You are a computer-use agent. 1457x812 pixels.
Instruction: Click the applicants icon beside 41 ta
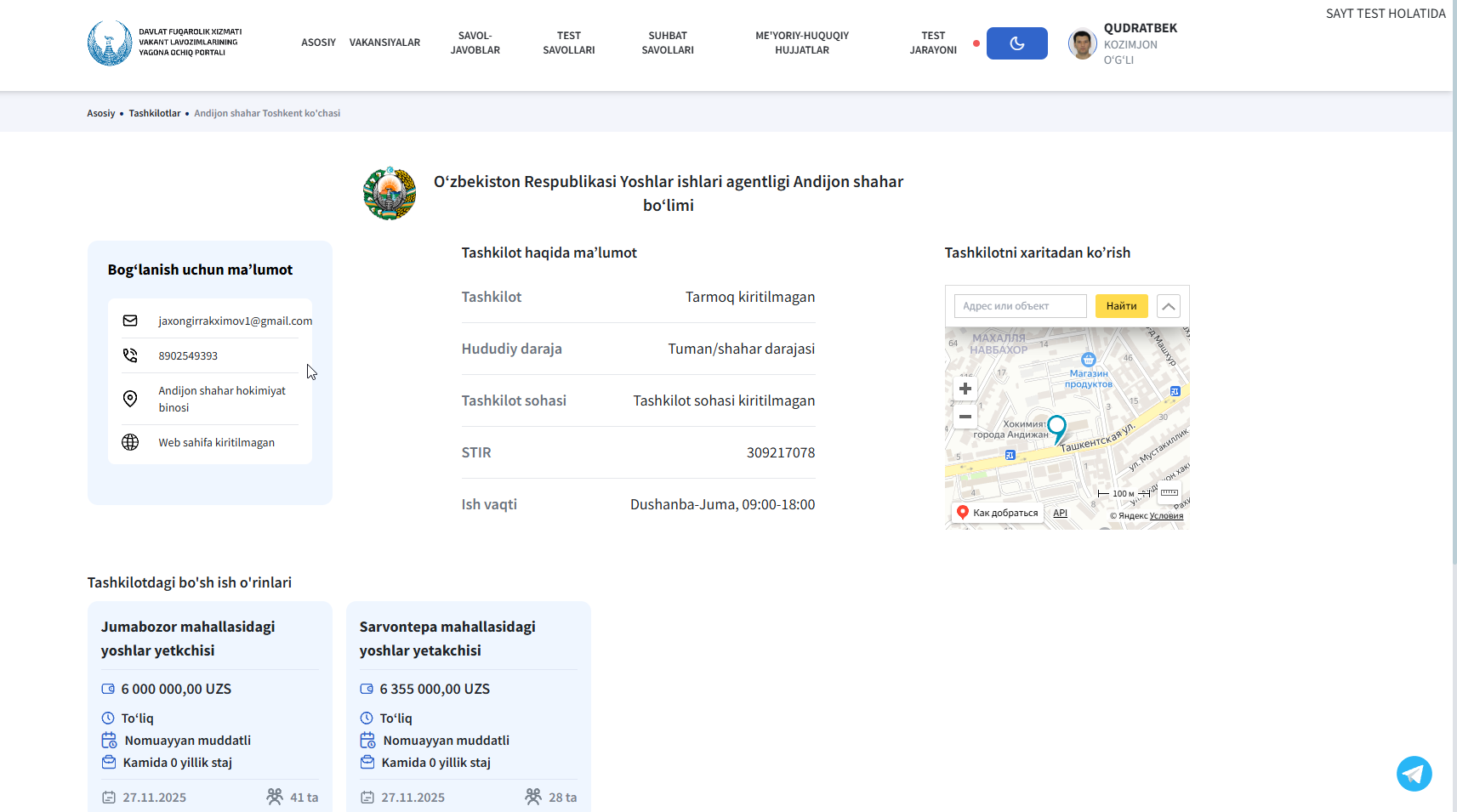coord(275,797)
